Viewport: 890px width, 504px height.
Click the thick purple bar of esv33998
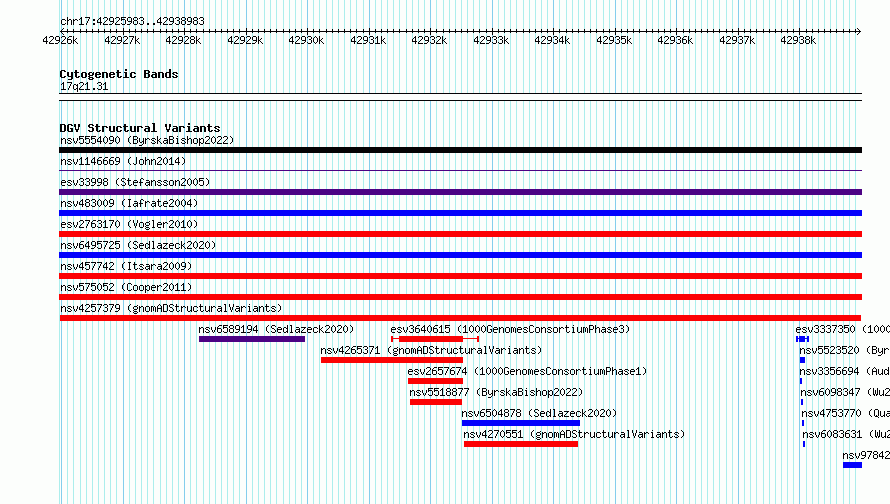[460, 192]
